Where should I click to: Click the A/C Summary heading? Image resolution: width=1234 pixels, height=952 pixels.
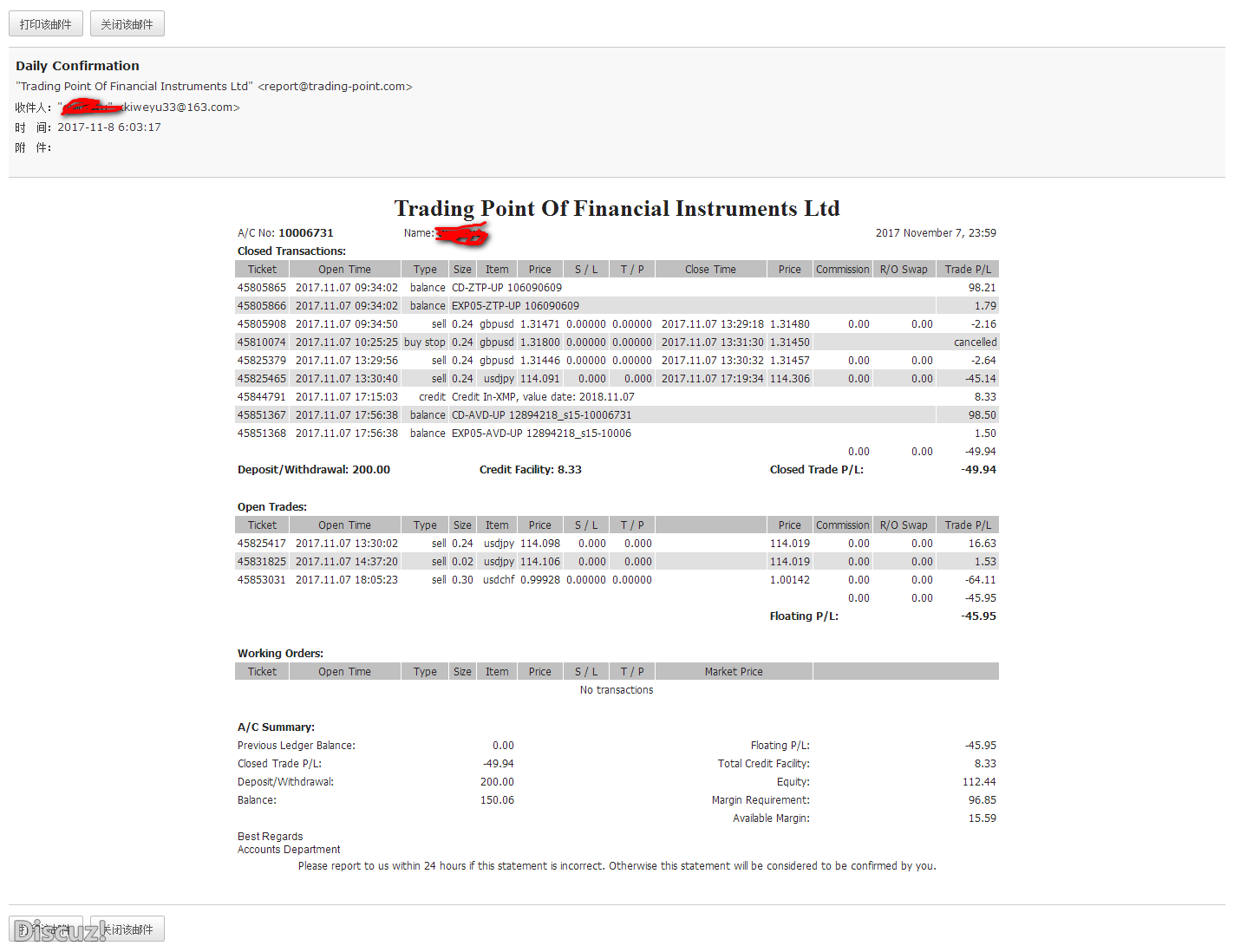pos(276,727)
